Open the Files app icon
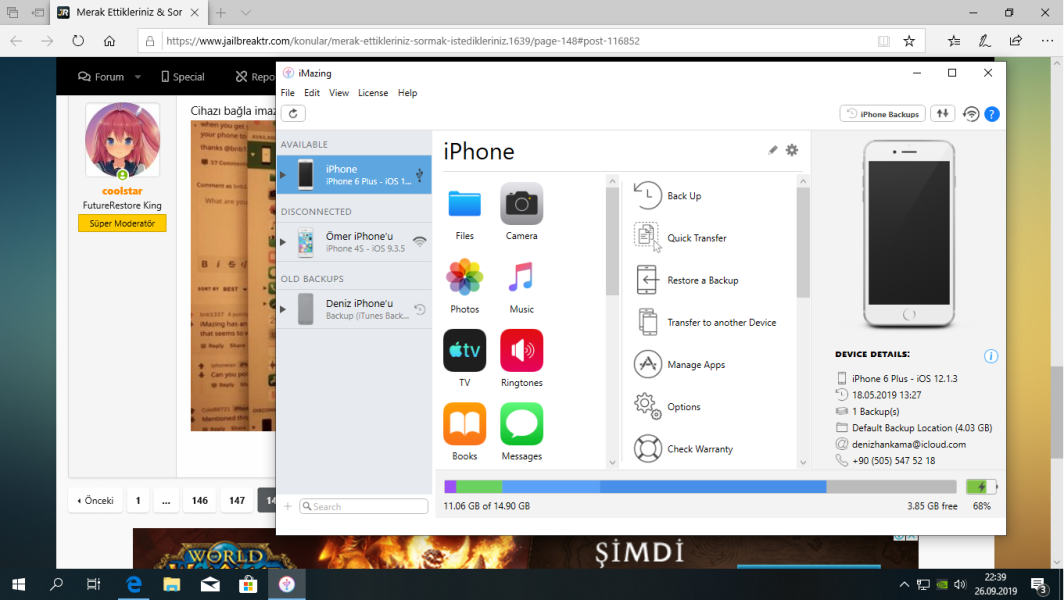This screenshot has width=1064, height=600. [x=464, y=204]
